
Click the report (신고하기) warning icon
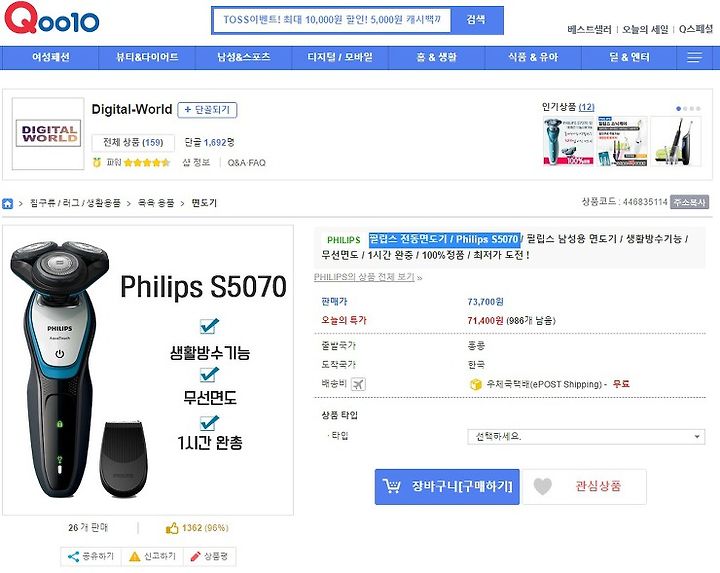click(x=134, y=556)
